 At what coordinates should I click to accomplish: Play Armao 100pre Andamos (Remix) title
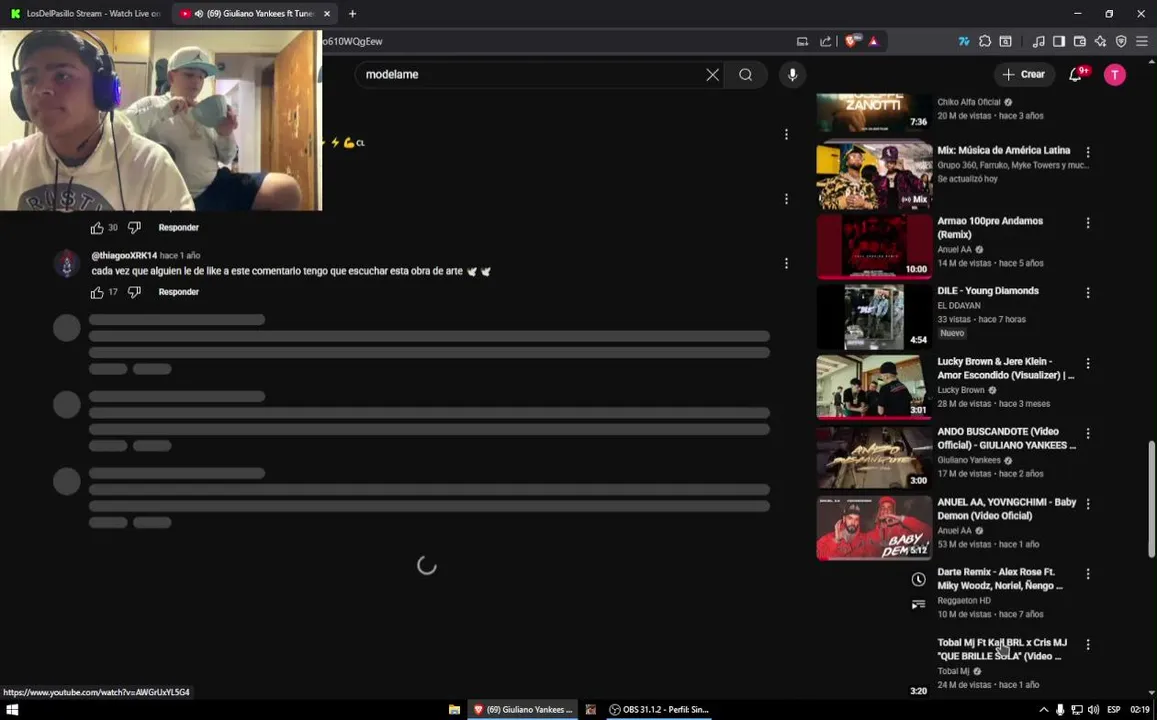click(x=990, y=228)
